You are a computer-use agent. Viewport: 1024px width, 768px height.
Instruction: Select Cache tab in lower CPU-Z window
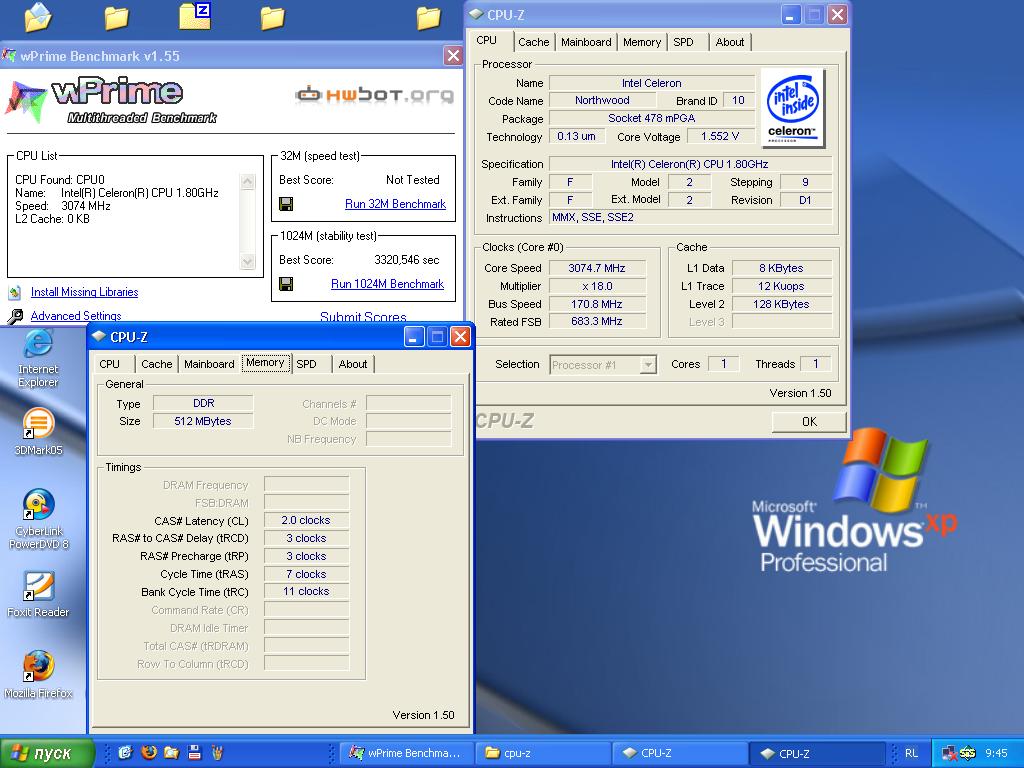click(x=157, y=364)
